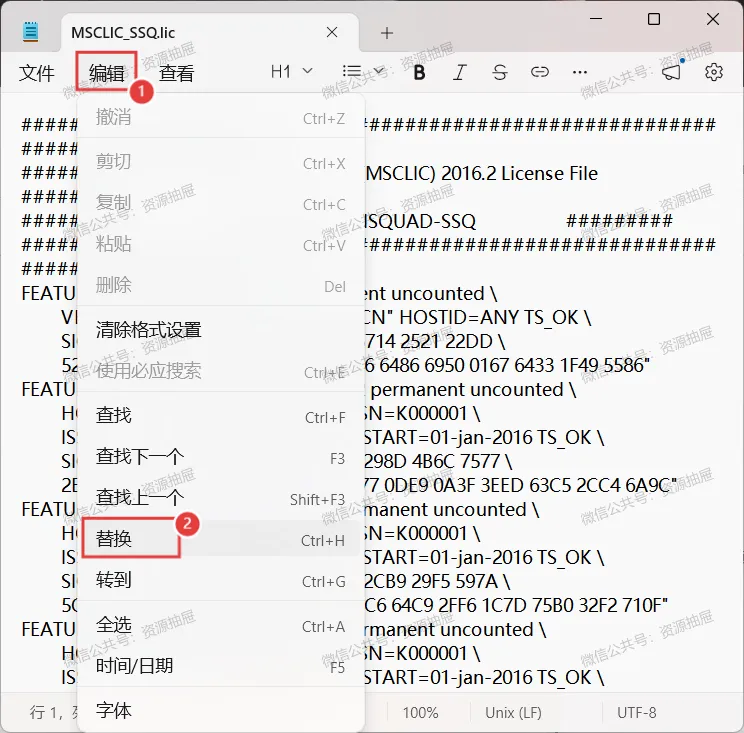Select 查找下一个 menu entry

221,457
